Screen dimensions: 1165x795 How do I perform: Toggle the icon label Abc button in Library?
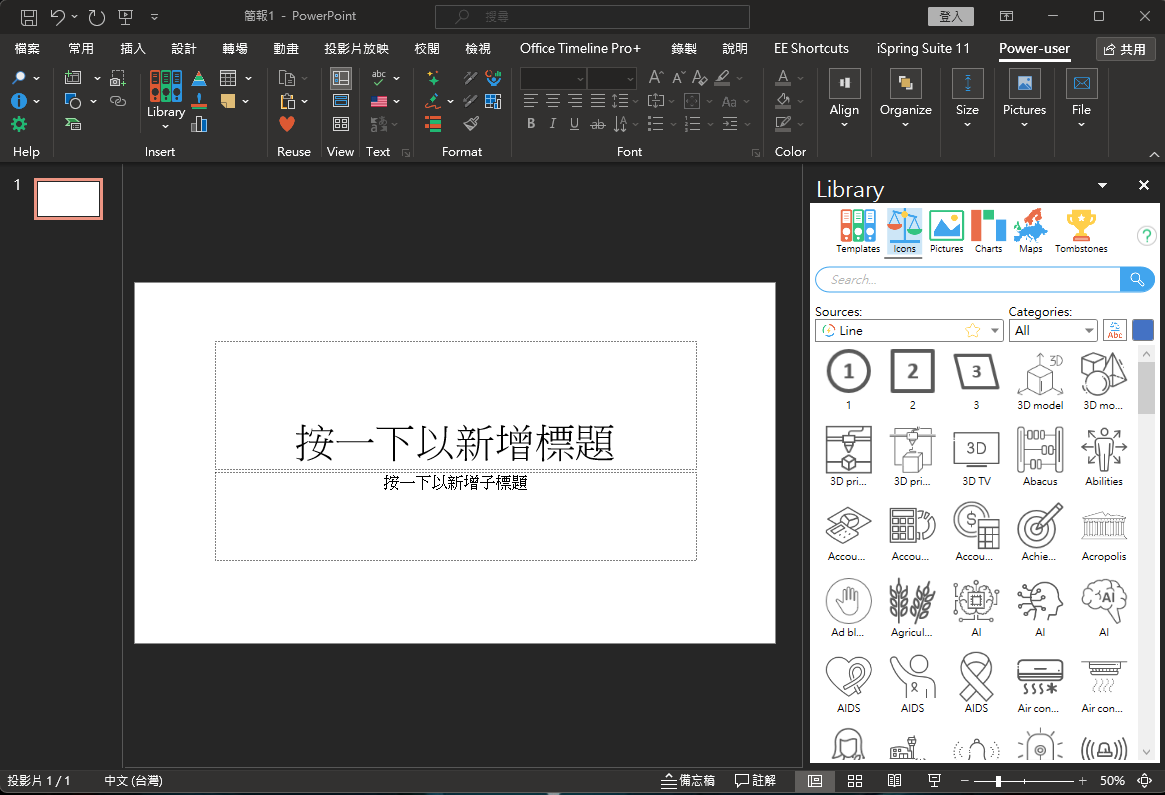1114,330
